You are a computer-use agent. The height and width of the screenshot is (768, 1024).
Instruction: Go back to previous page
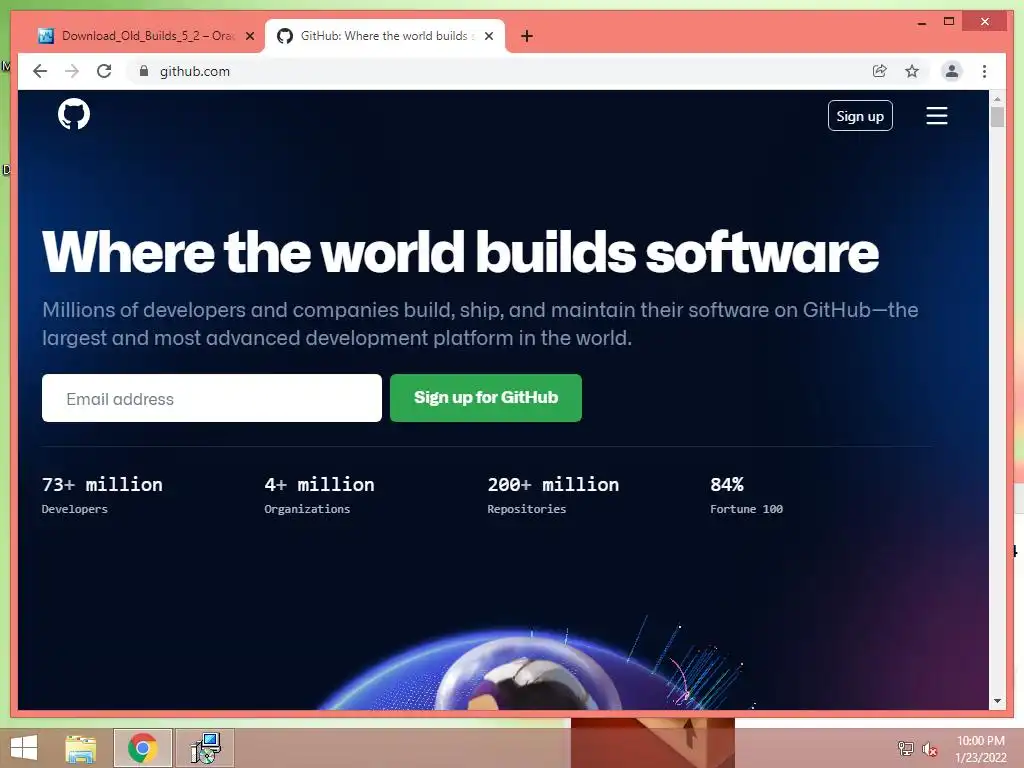coord(40,71)
